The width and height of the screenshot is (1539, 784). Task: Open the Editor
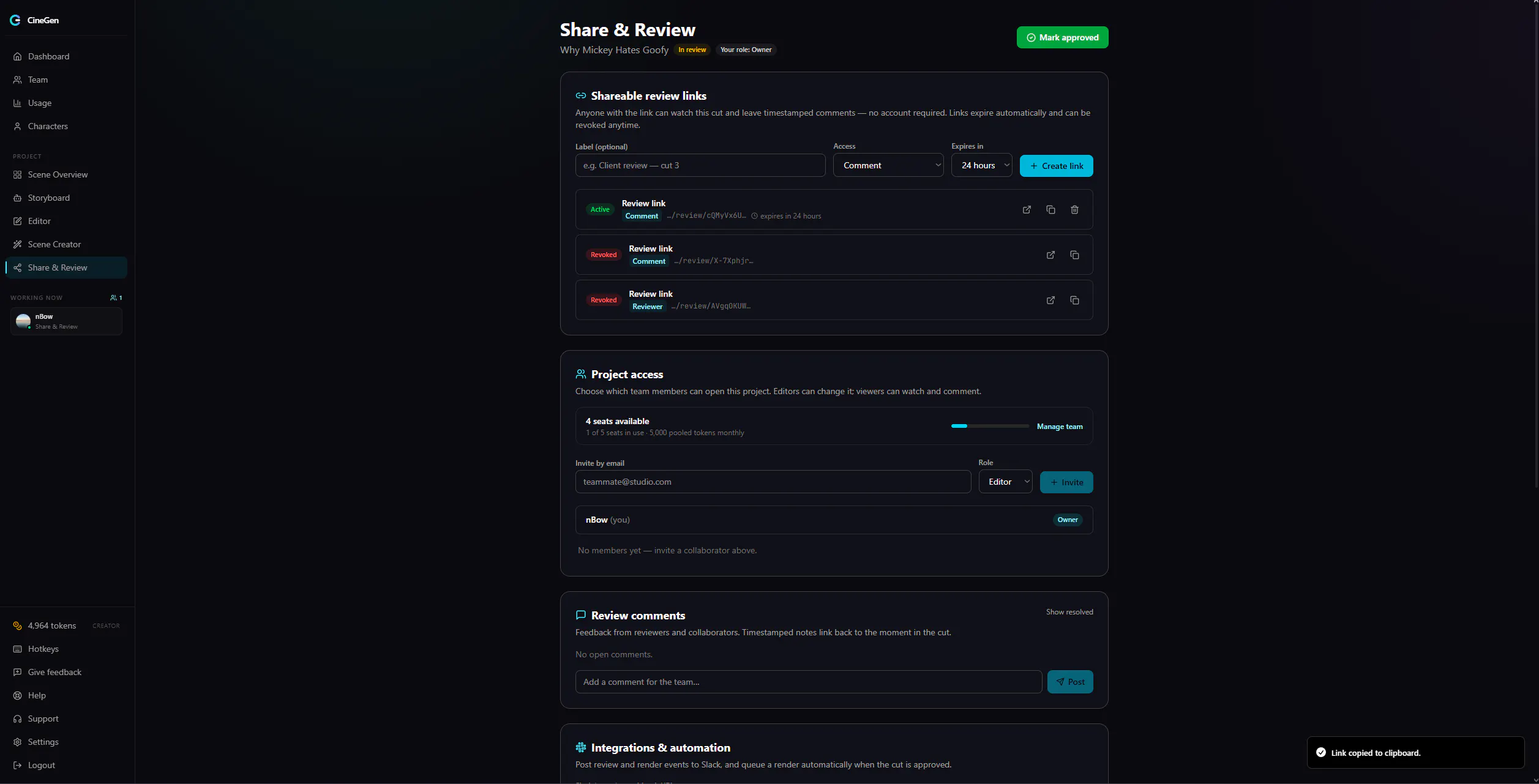click(x=66, y=221)
